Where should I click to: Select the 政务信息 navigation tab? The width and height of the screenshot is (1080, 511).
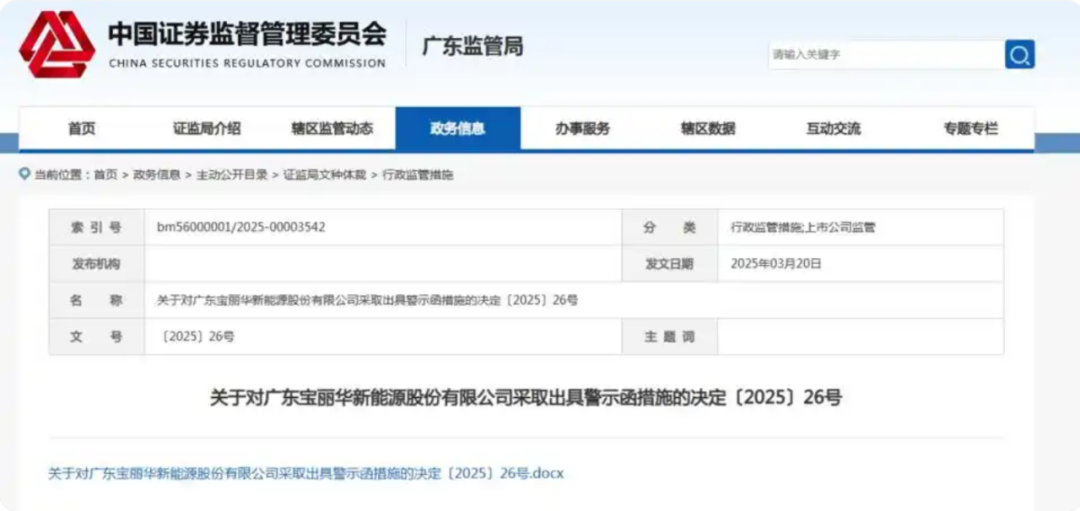(457, 128)
